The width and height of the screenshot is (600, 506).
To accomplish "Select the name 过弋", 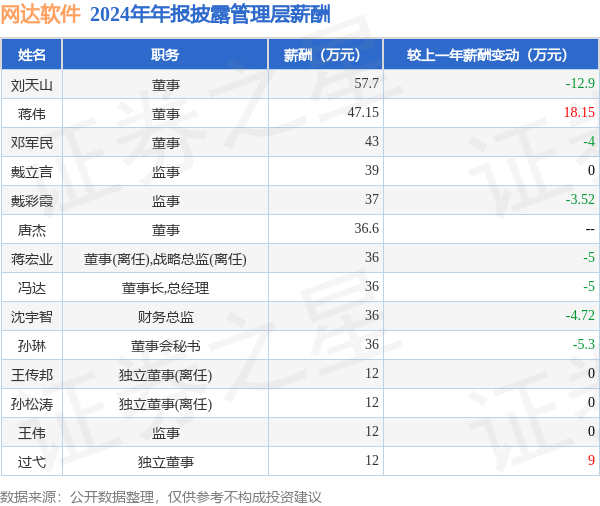I will tap(31, 462).
